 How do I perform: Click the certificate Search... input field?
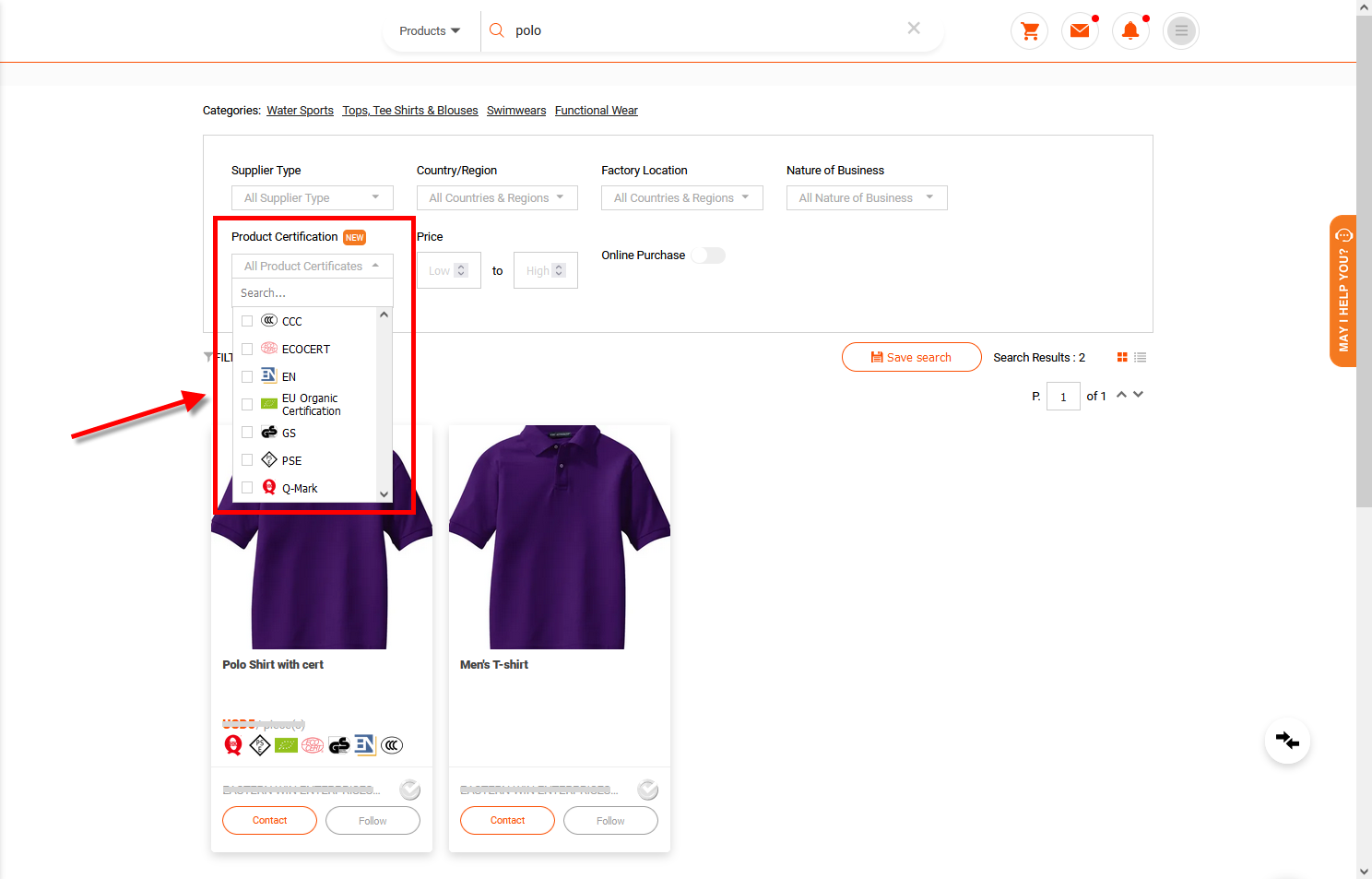313,292
